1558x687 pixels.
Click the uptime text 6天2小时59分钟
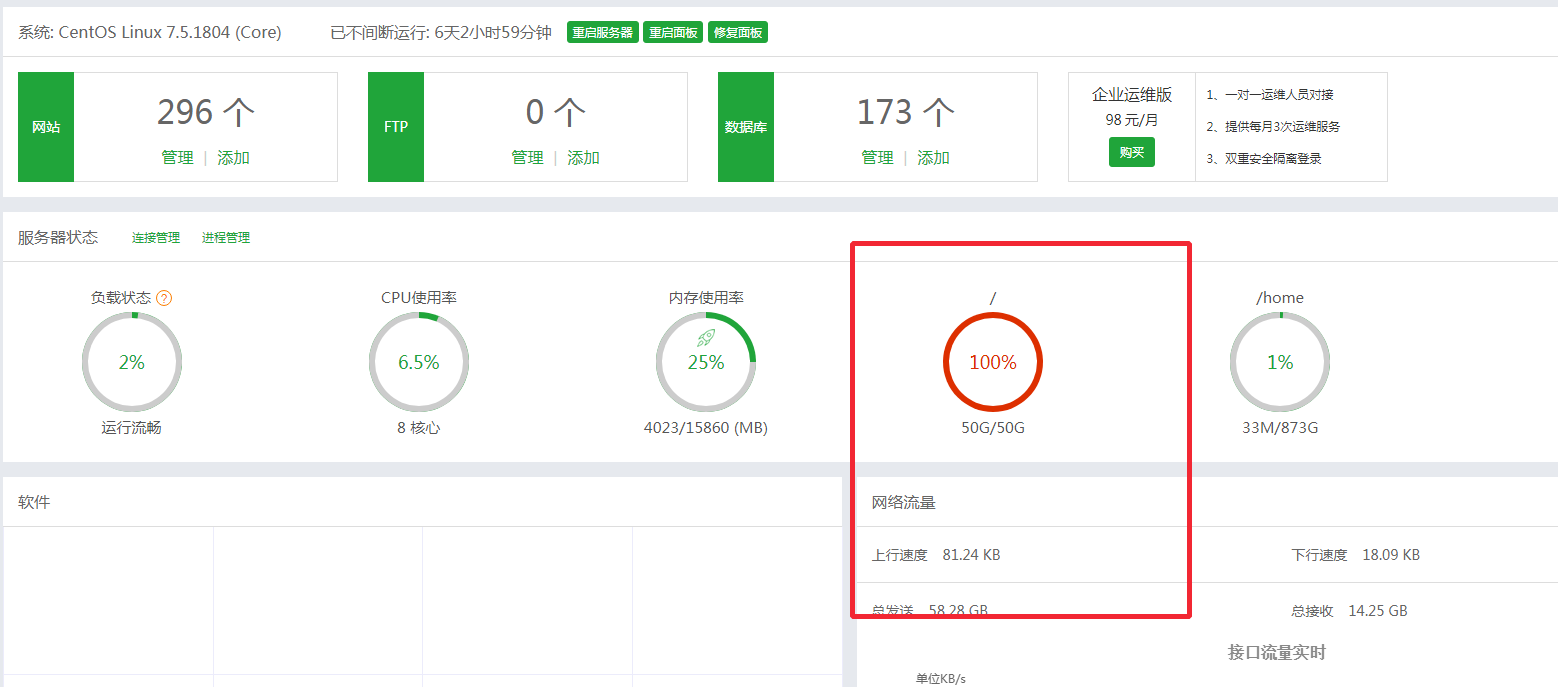coord(493,32)
